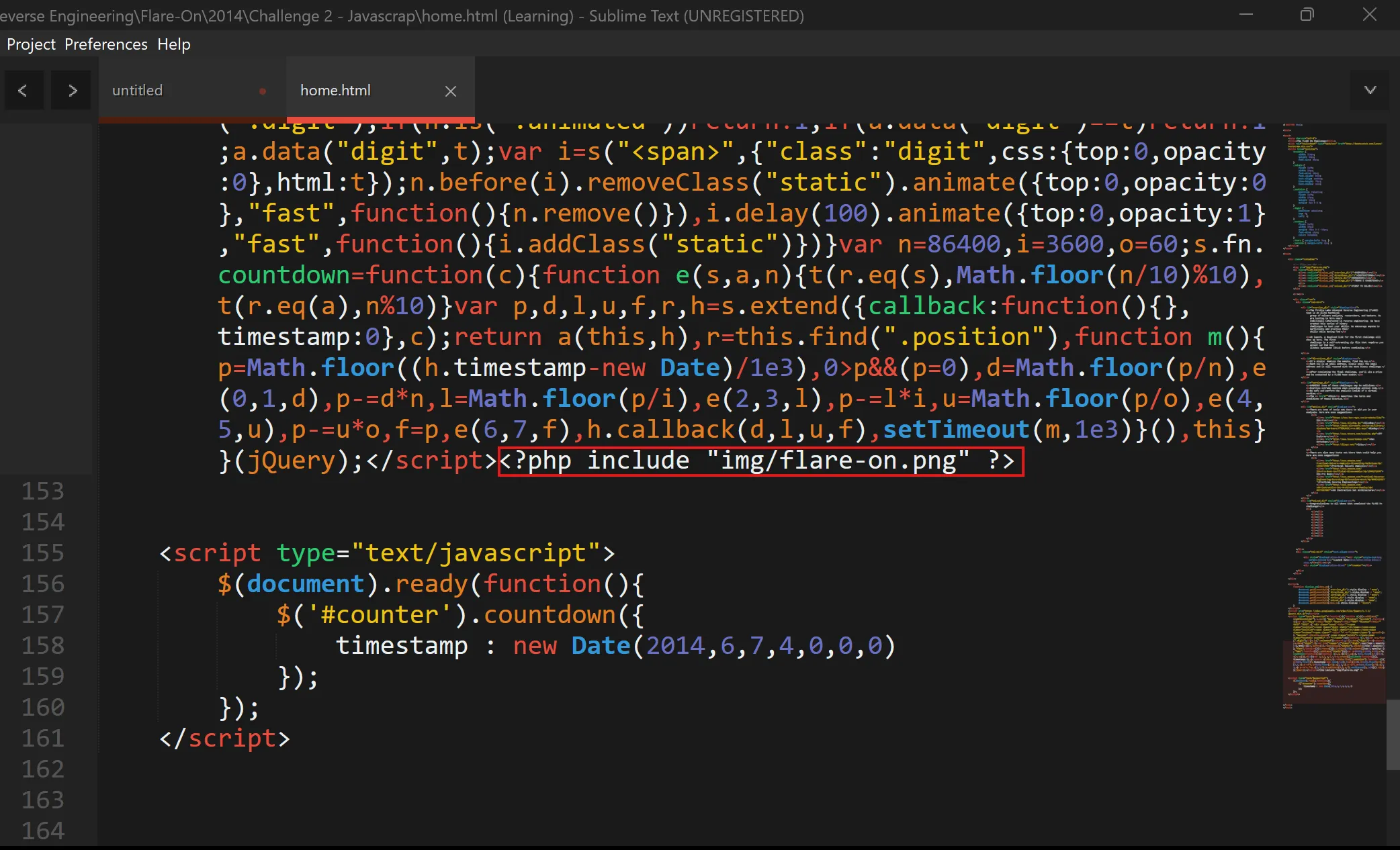Minimize the Sublime Text window

point(1246,15)
